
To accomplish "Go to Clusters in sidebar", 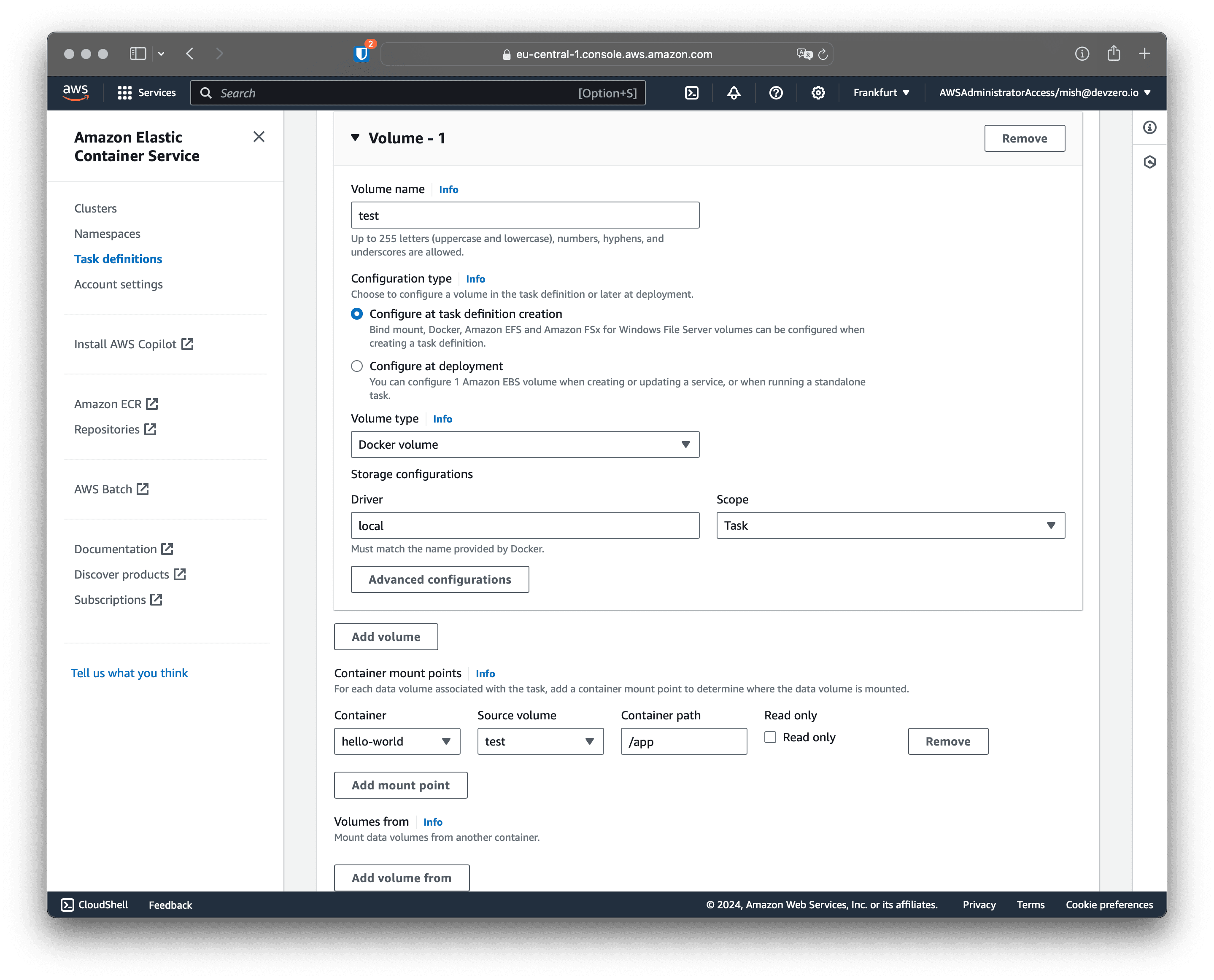I will (95, 208).
